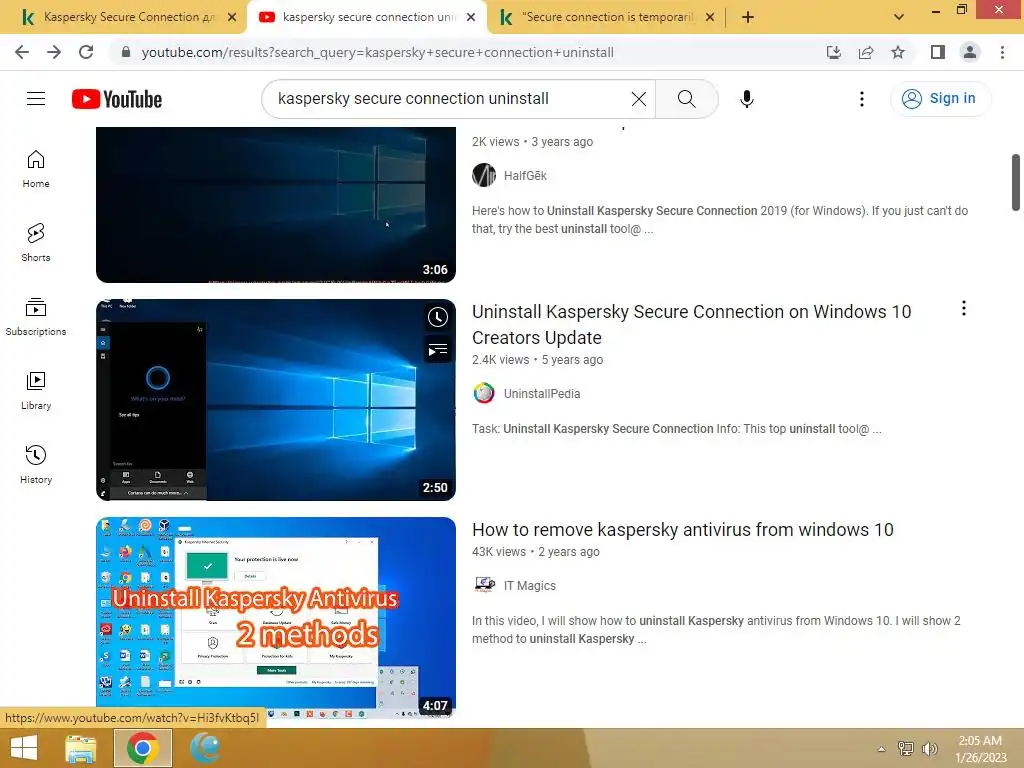Close the YouTube search results tab
The height and width of the screenshot is (768, 1024).
click(x=471, y=17)
